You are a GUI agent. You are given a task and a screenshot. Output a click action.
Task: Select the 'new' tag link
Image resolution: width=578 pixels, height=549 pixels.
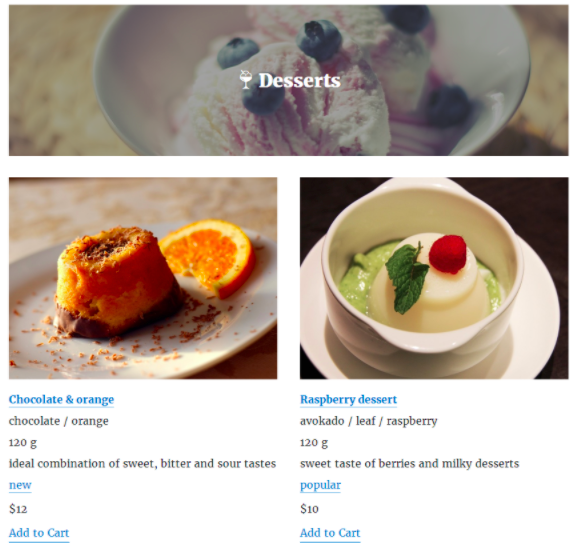coord(20,485)
